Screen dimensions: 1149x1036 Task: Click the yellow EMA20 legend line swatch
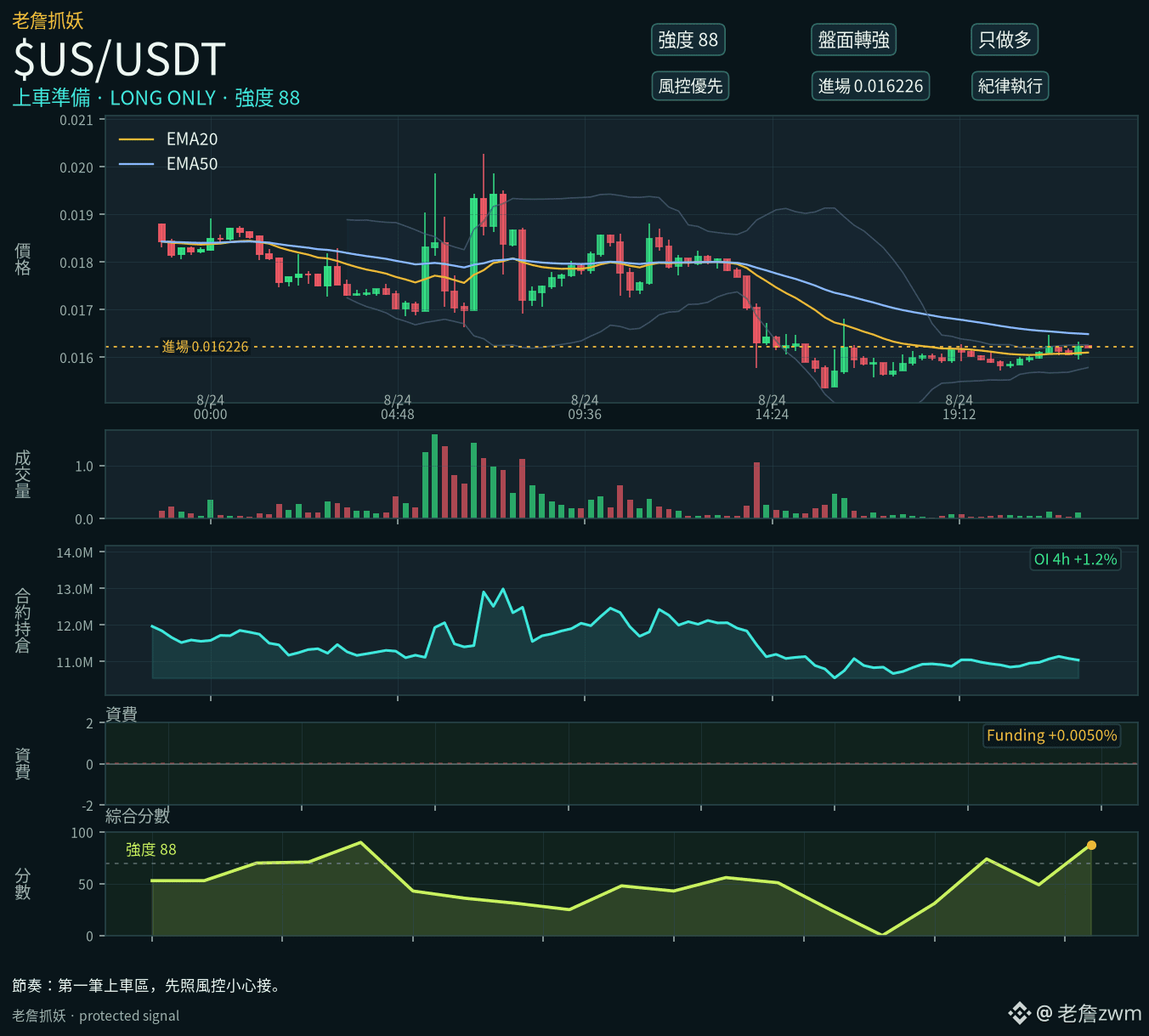[x=136, y=139]
